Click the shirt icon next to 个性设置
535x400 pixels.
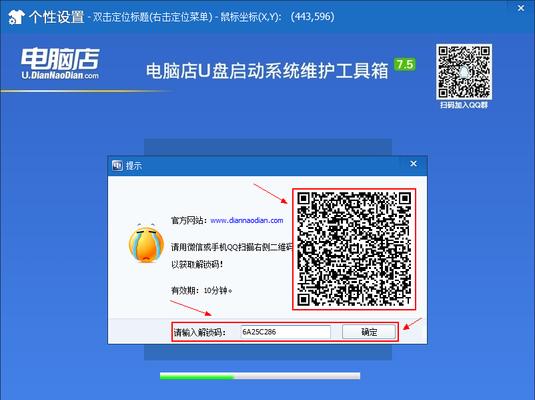point(16,17)
